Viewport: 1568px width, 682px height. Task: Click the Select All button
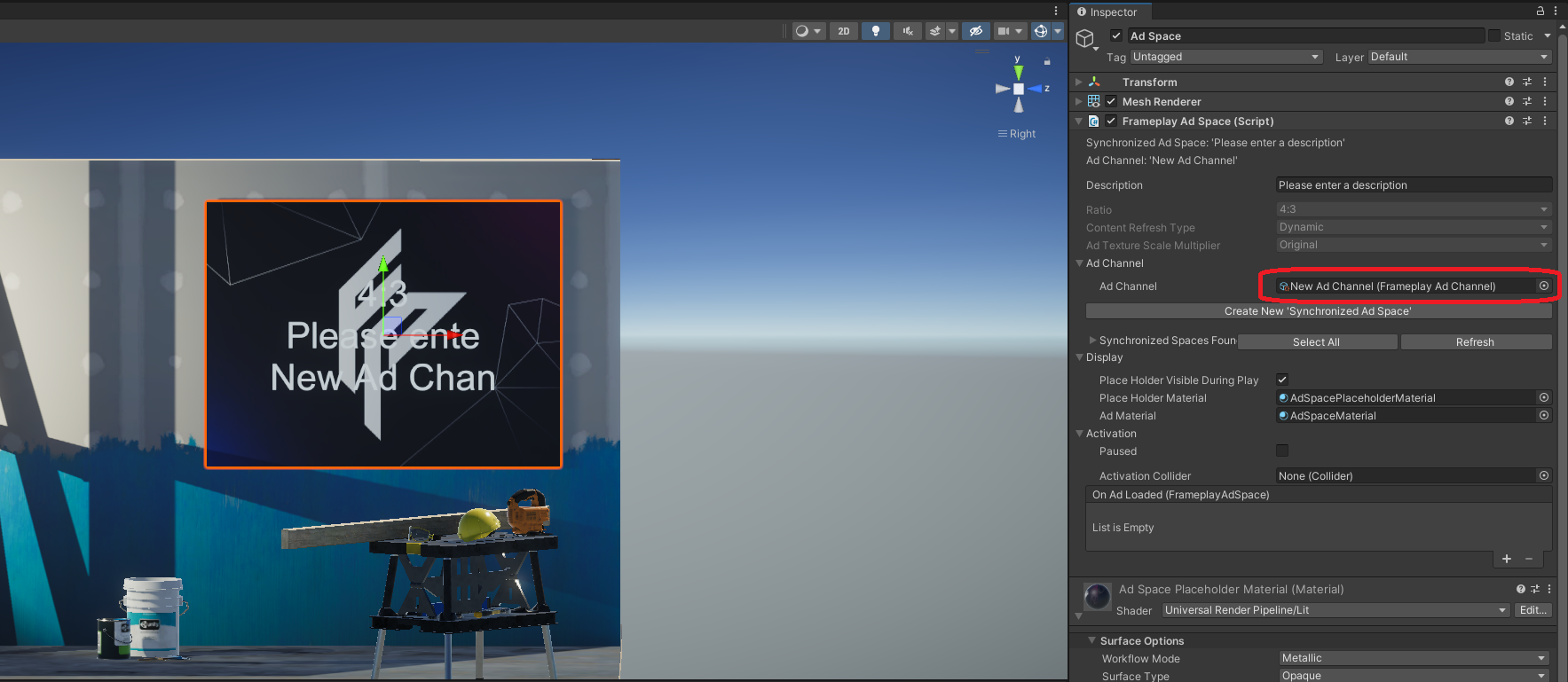pyautogui.click(x=1317, y=342)
